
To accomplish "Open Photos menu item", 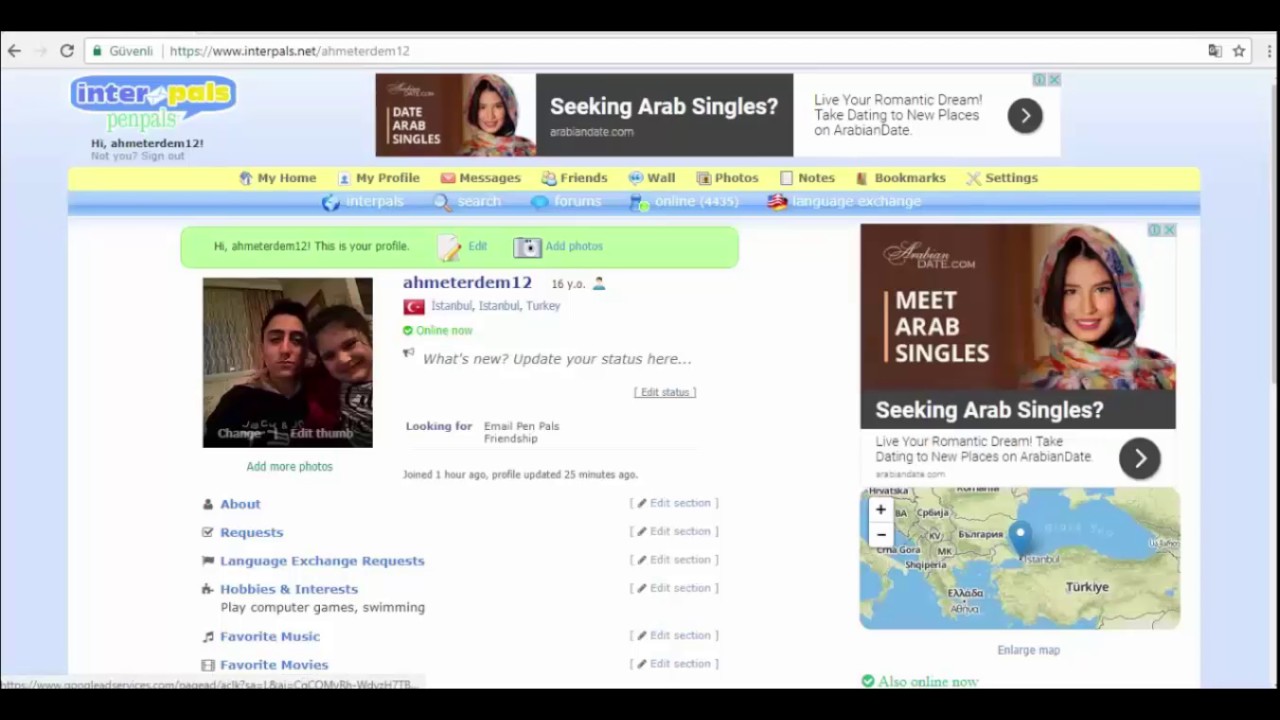I will click(x=727, y=178).
